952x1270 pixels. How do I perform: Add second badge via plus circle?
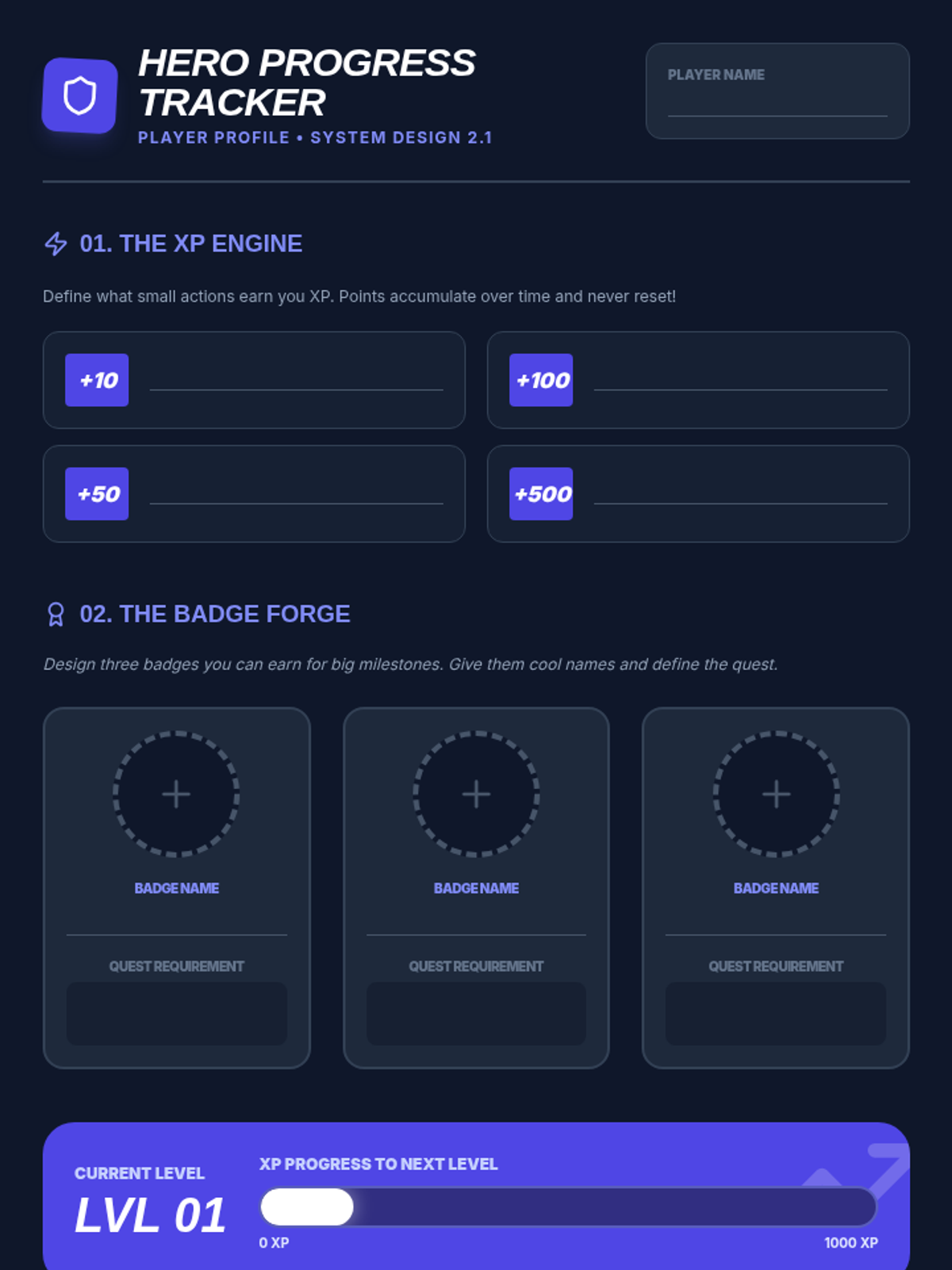coord(476,794)
